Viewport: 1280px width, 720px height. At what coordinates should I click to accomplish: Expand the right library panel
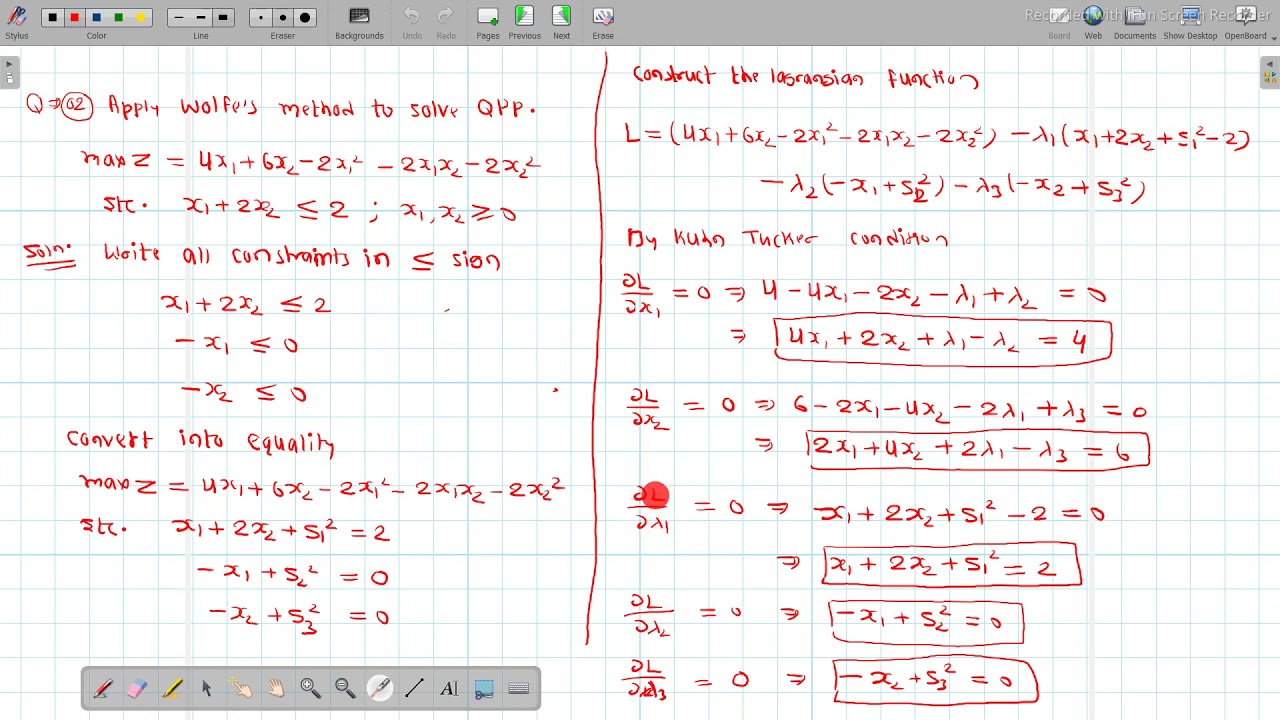[1270, 74]
